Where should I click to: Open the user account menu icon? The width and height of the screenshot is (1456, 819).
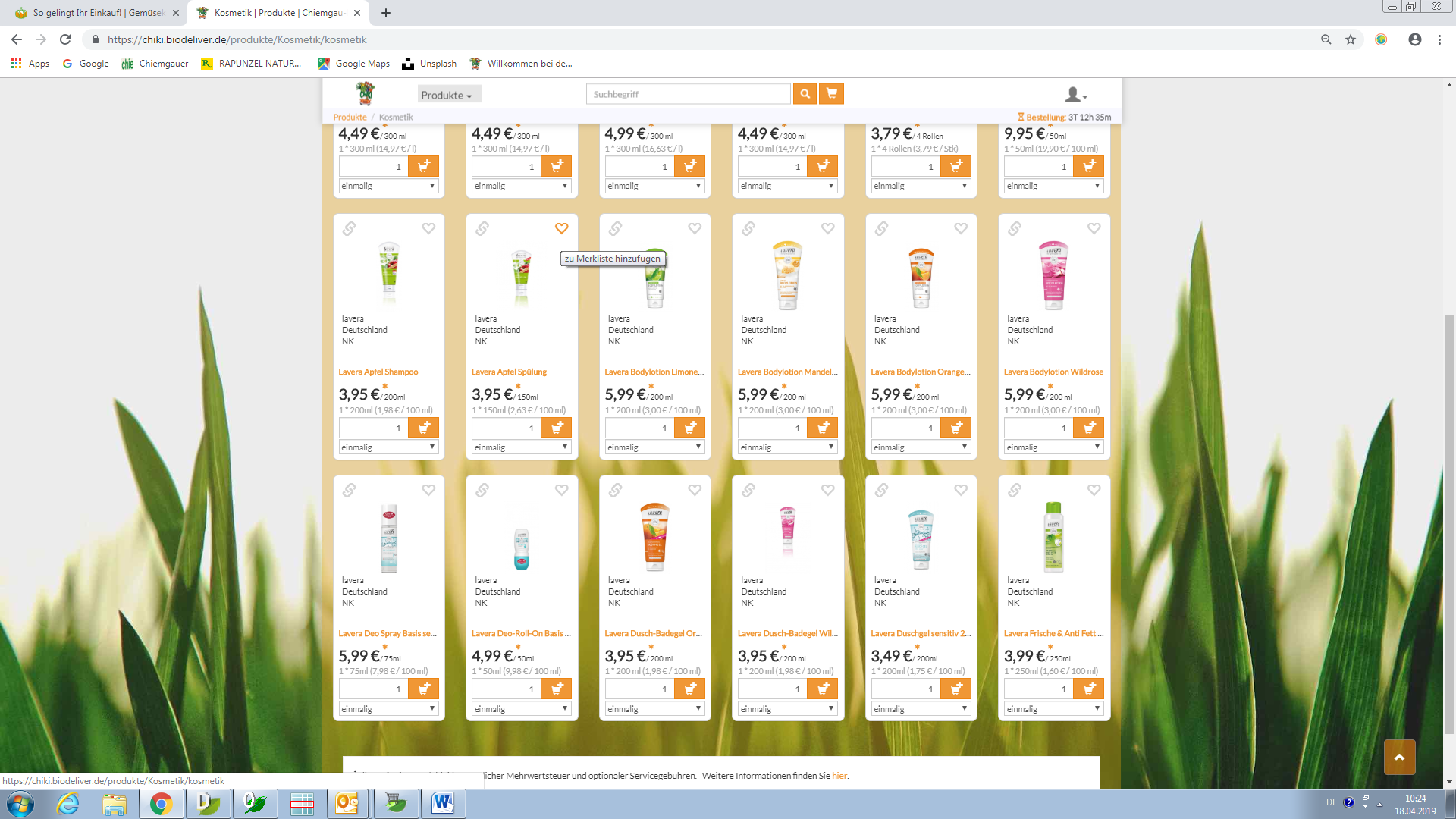click(x=1075, y=95)
